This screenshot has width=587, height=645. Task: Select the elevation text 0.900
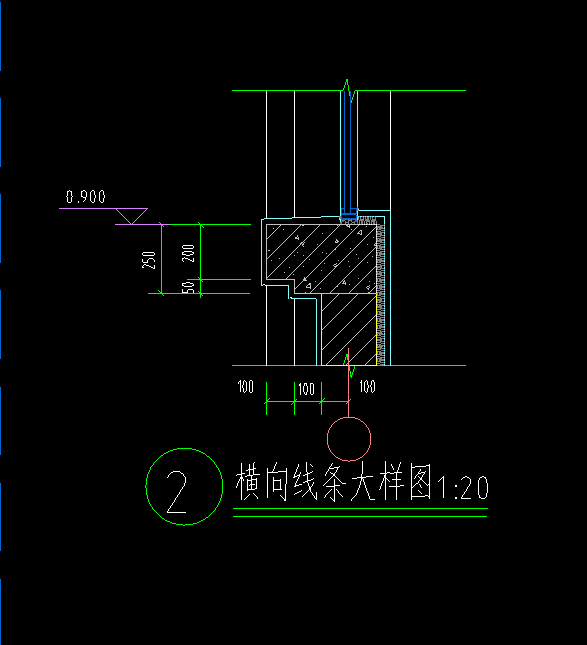86,197
